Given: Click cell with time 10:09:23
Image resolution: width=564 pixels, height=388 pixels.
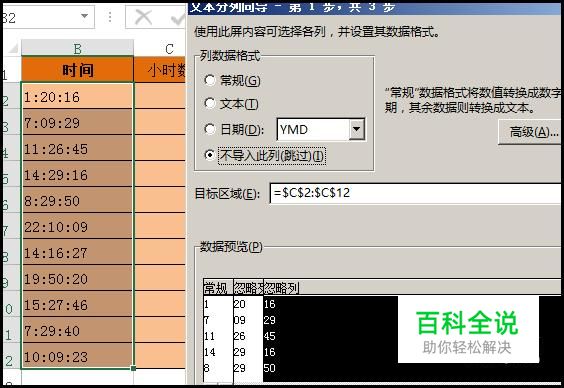Looking at the screenshot, I should coord(77,356).
